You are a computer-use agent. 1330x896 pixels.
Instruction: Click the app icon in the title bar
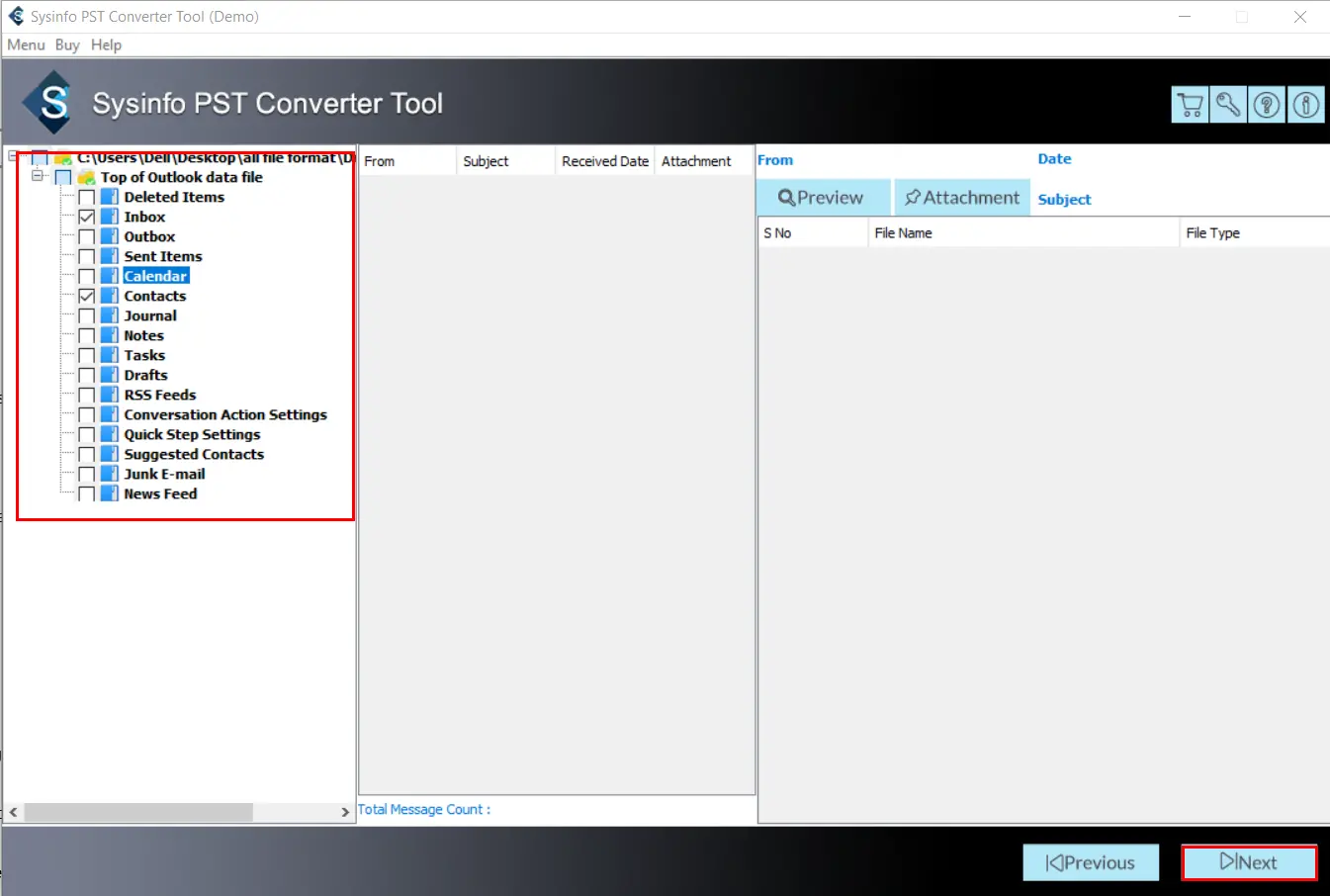point(16,16)
